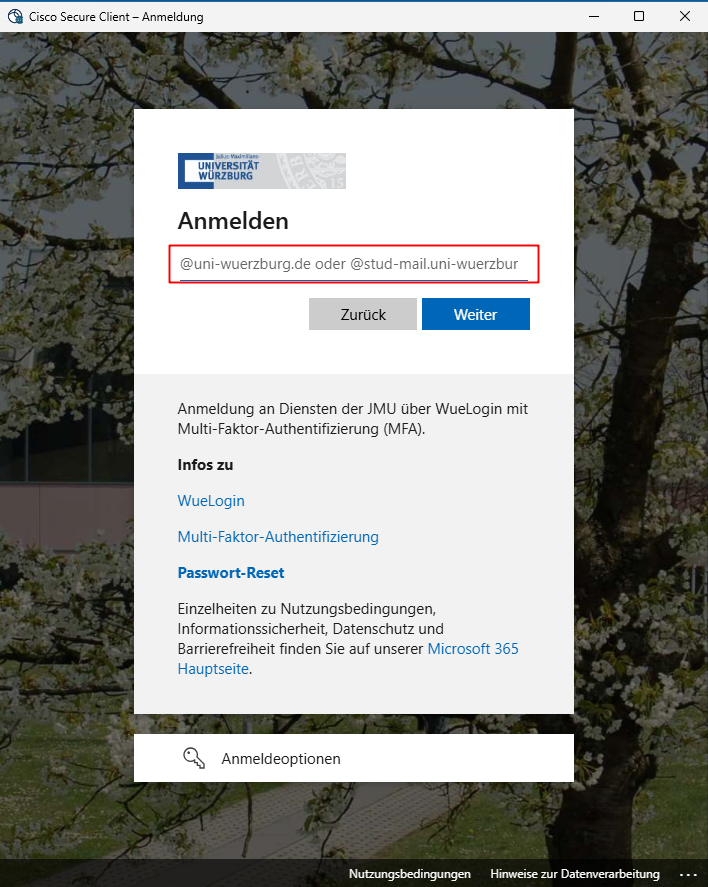Open the three-dots menu in footer
This screenshot has width=708, height=887.
click(688, 875)
